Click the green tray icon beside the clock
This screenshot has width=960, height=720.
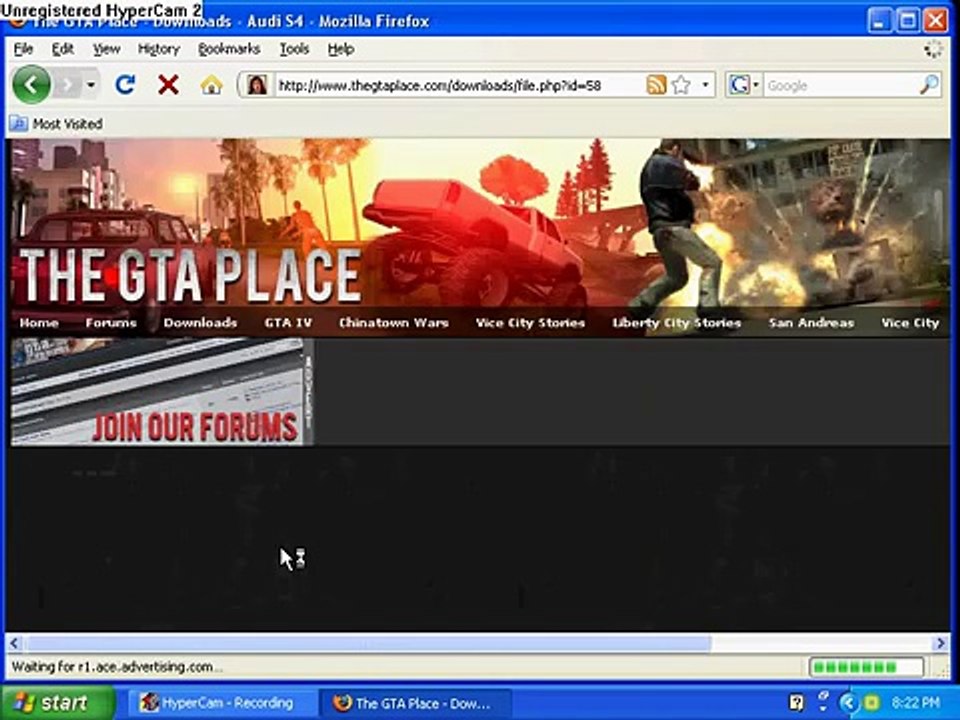click(871, 702)
